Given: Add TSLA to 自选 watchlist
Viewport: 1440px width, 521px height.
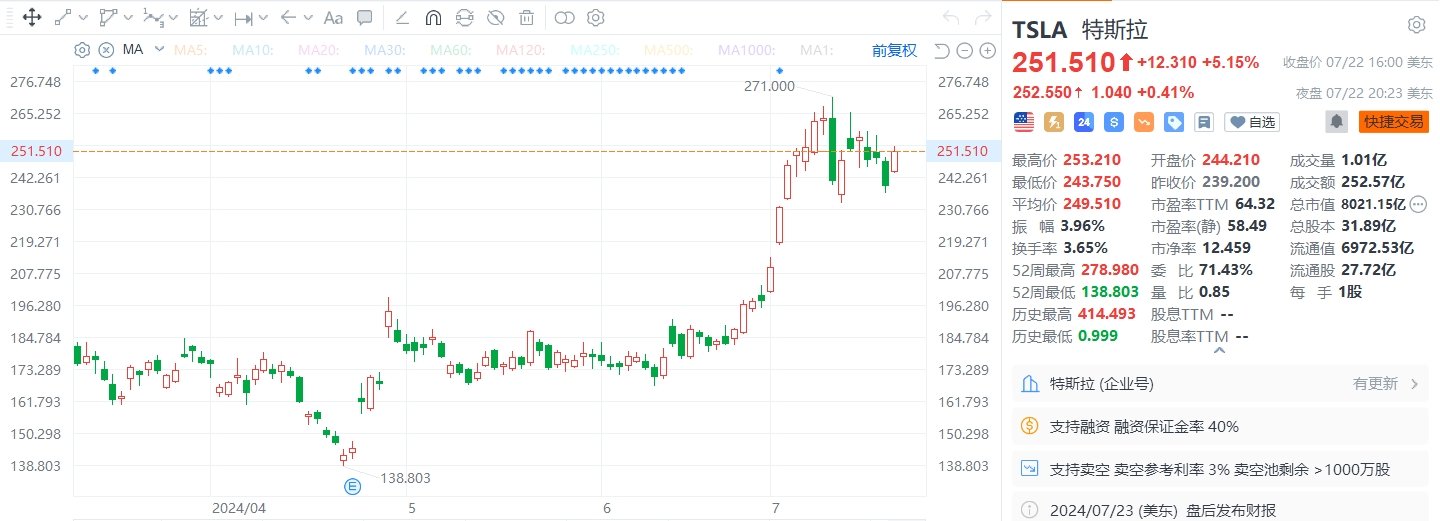Looking at the screenshot, I should (1252, 122).
